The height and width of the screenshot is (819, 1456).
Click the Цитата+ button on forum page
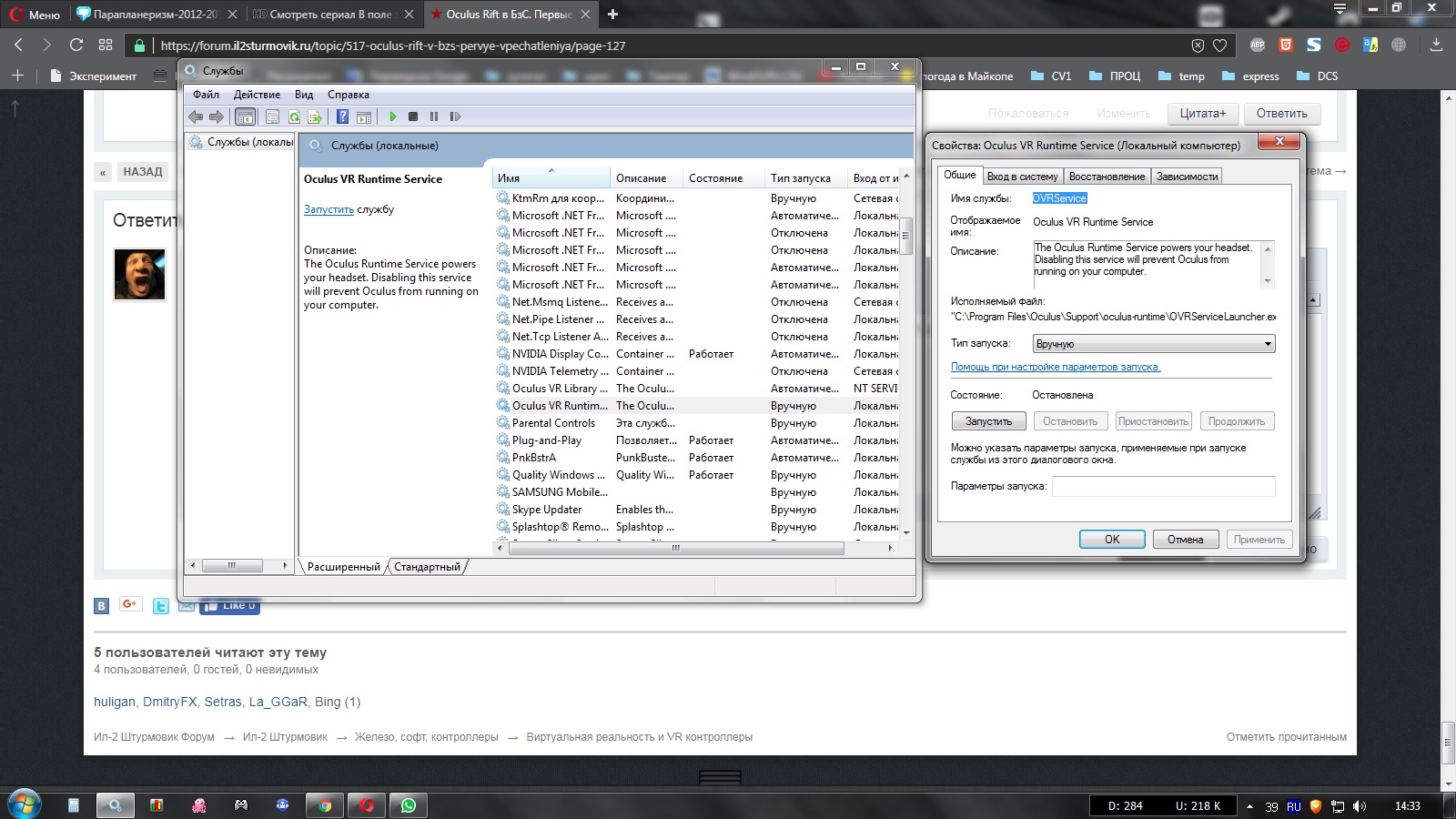[x=1203, y=114]
